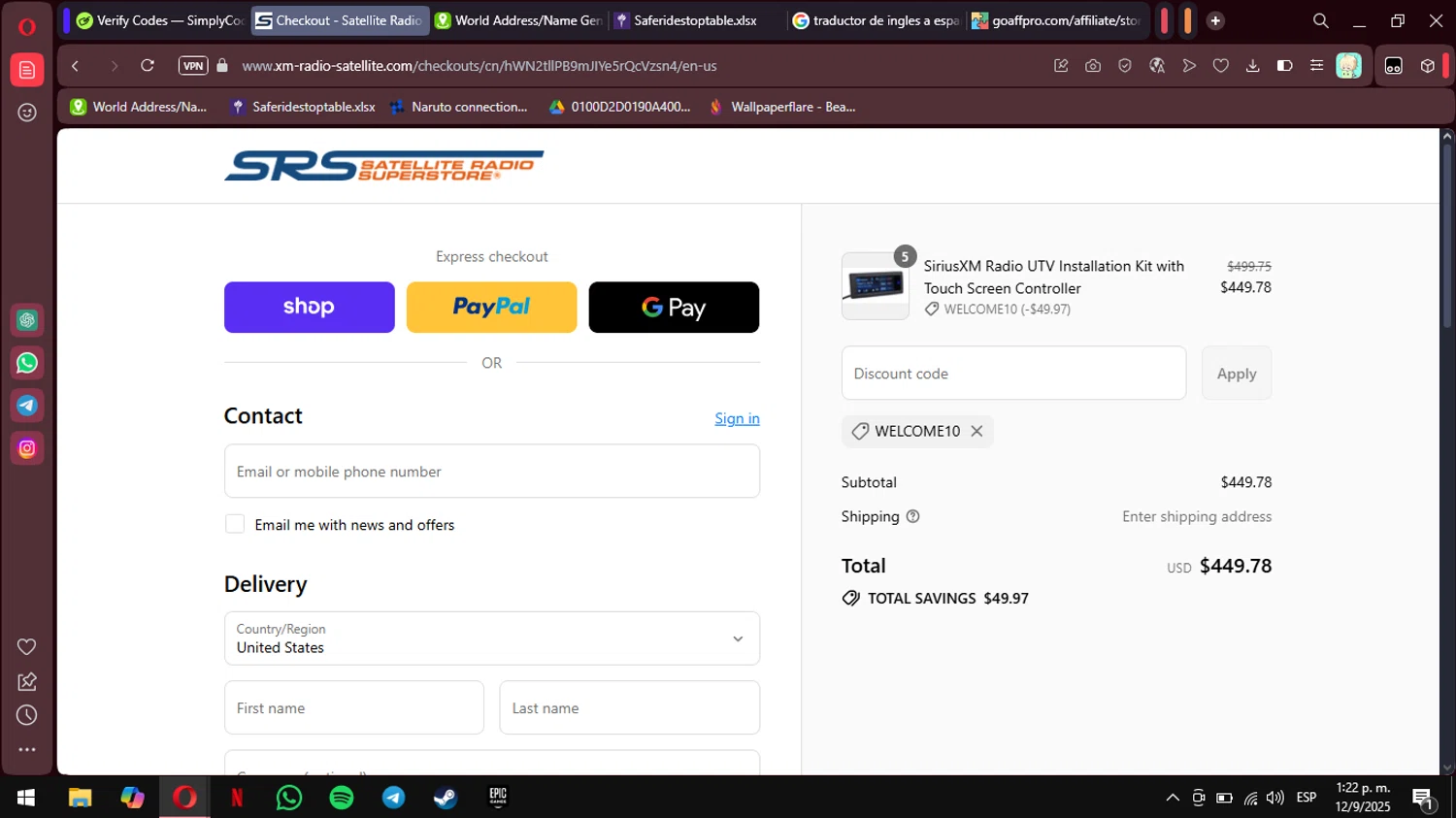Switch to World Address/Name Generator tab
This screenshot has height=818, width=1456.
(518, 20)
